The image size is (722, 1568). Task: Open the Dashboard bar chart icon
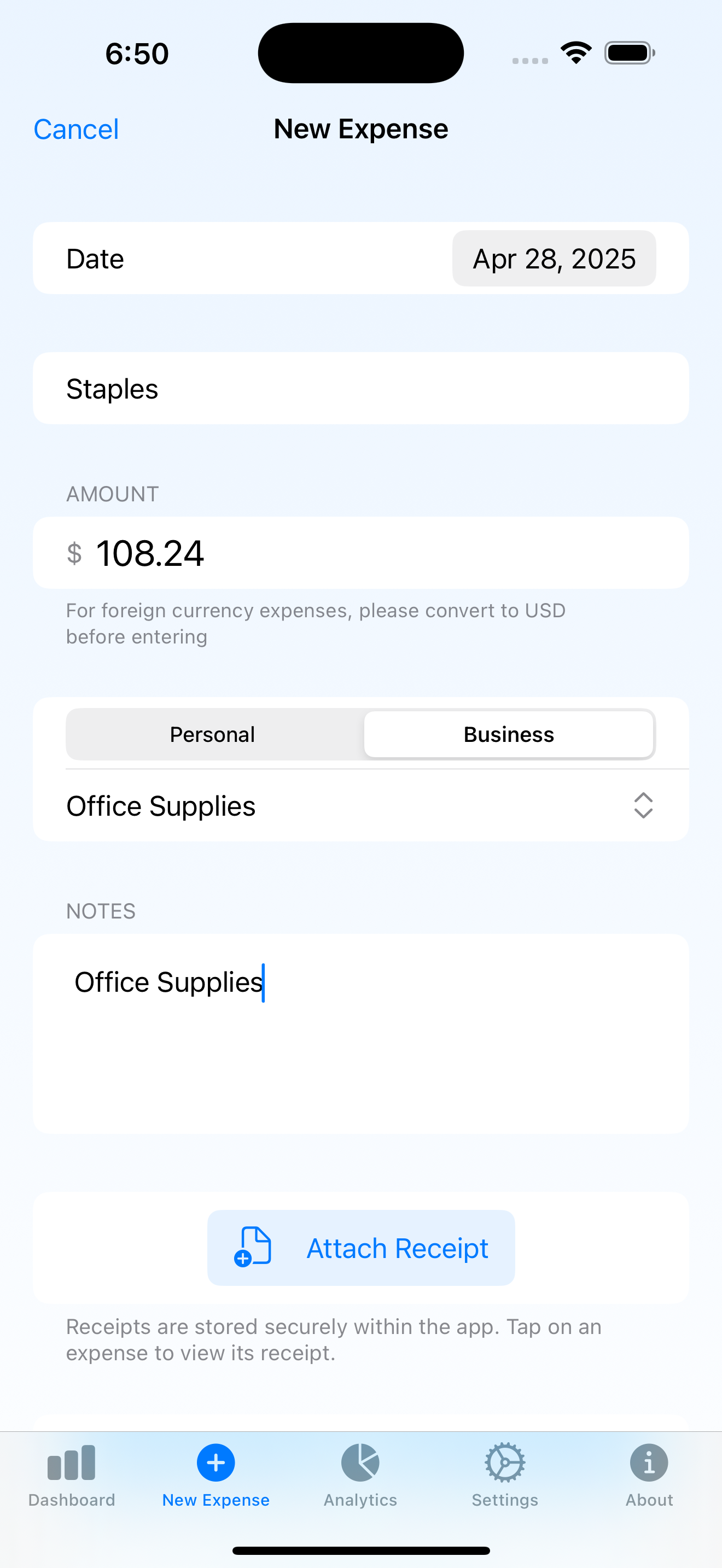coord(71,1462)
